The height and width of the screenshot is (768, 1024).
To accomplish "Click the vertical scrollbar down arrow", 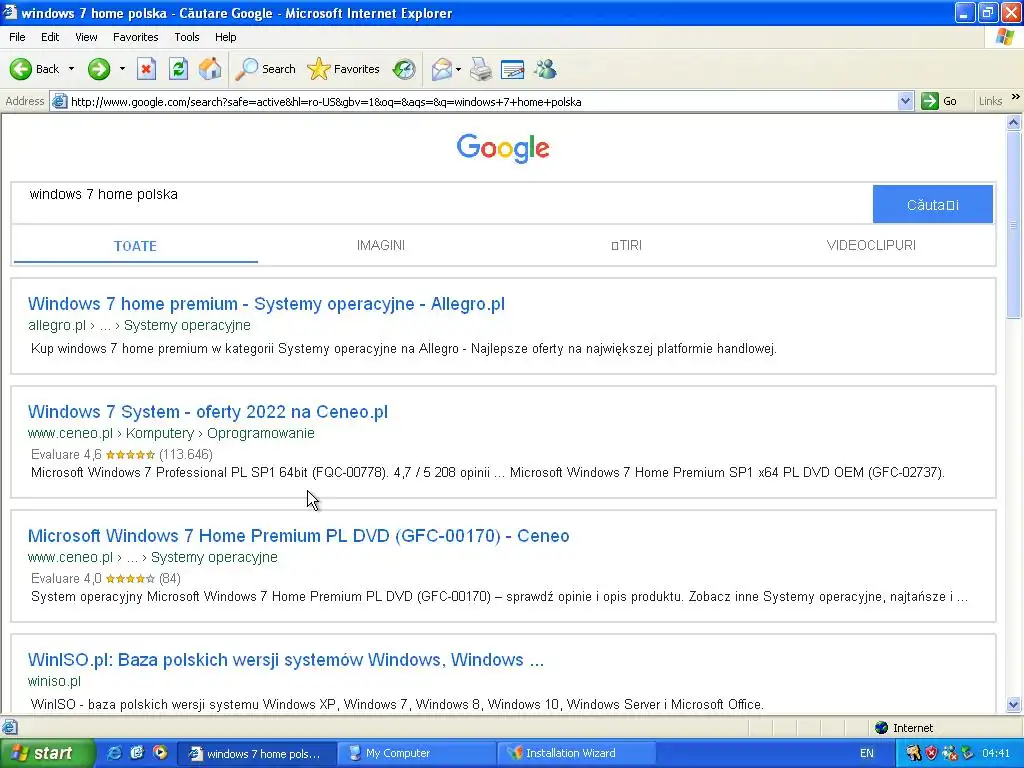I will (x=1014, y=704).
